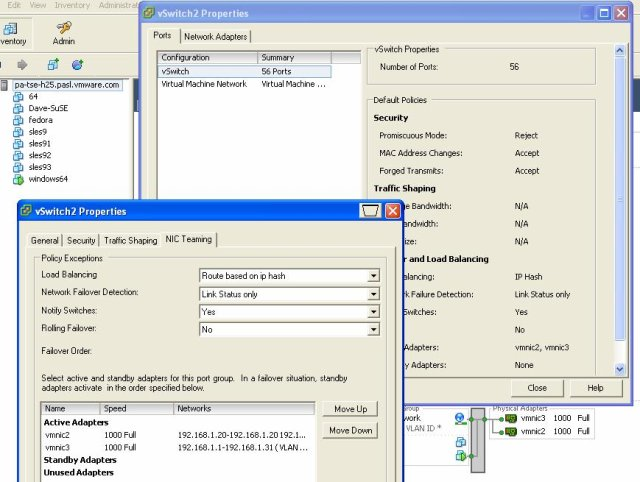Switch to the Traffic Shaping tab
Screen dimensions: 640x482
(131, 240)
